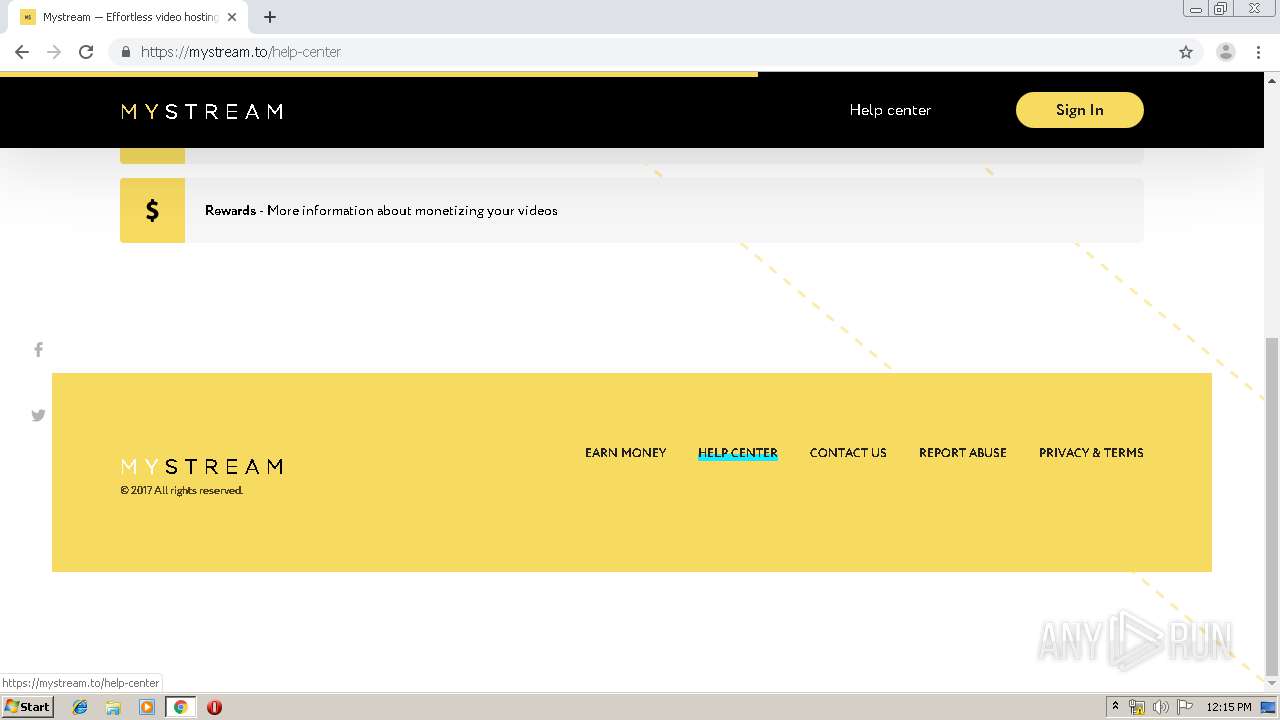Follow the HELP CENTER footer link

[738, 453]
